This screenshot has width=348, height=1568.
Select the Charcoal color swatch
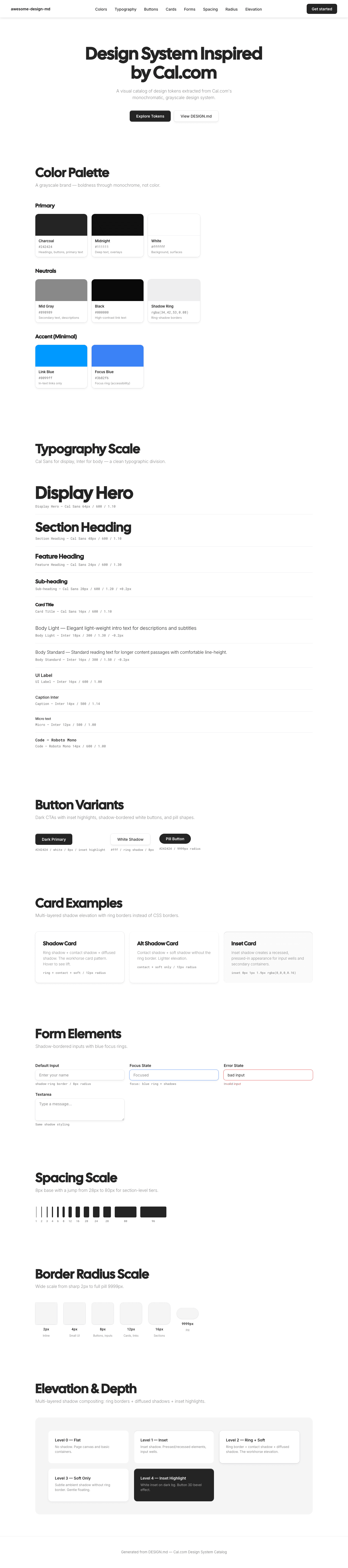(x=61, y=234)
